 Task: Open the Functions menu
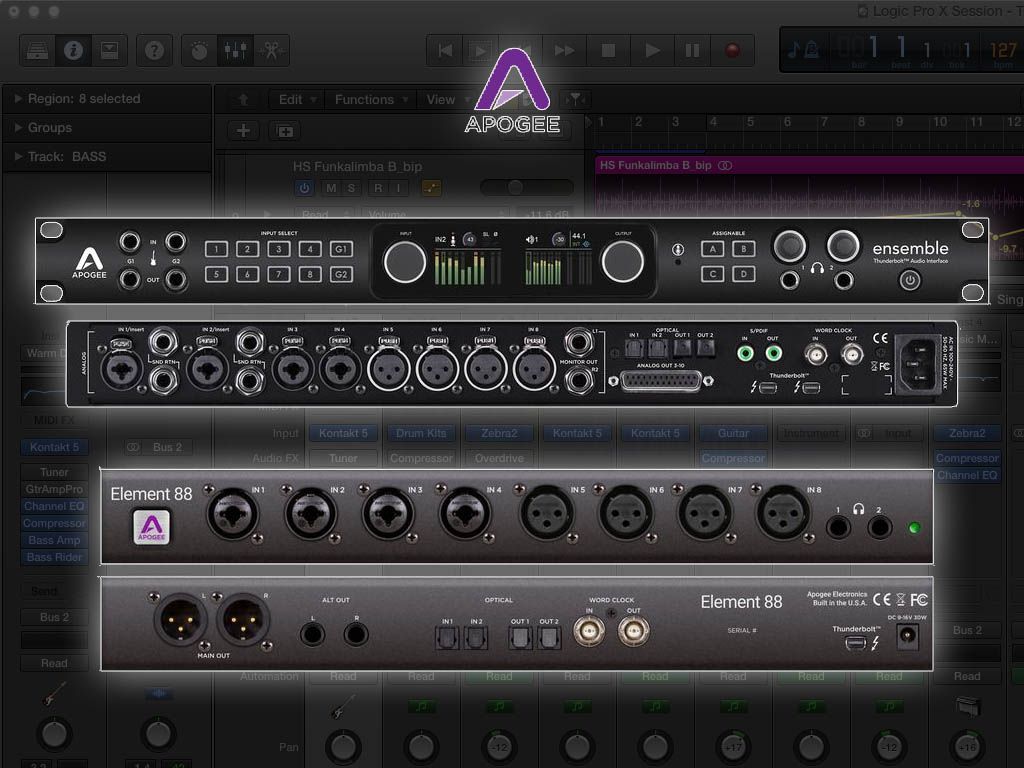[370, 99]
